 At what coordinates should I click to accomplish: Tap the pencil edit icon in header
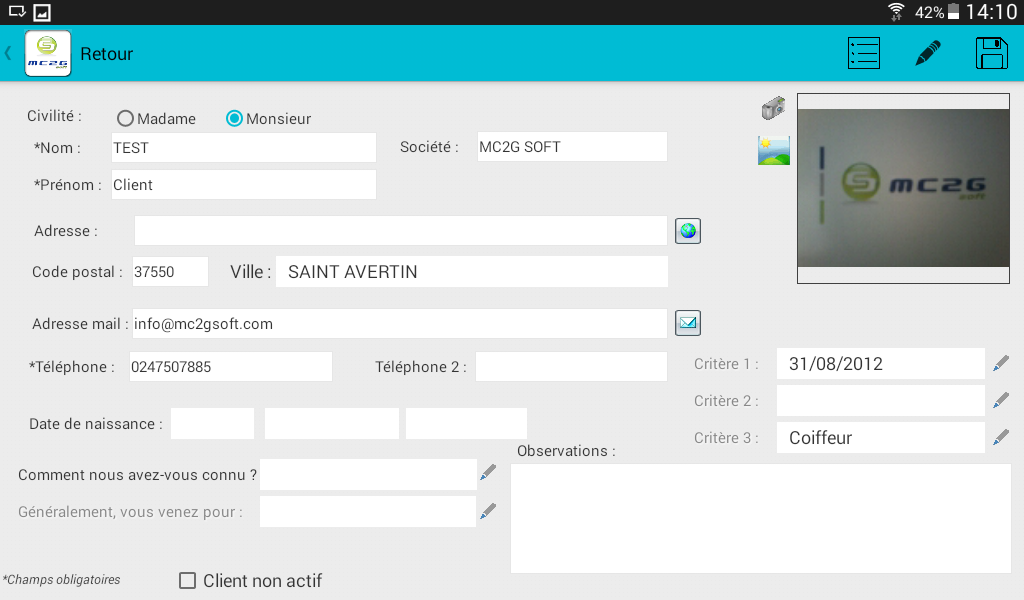click(928, 53)
